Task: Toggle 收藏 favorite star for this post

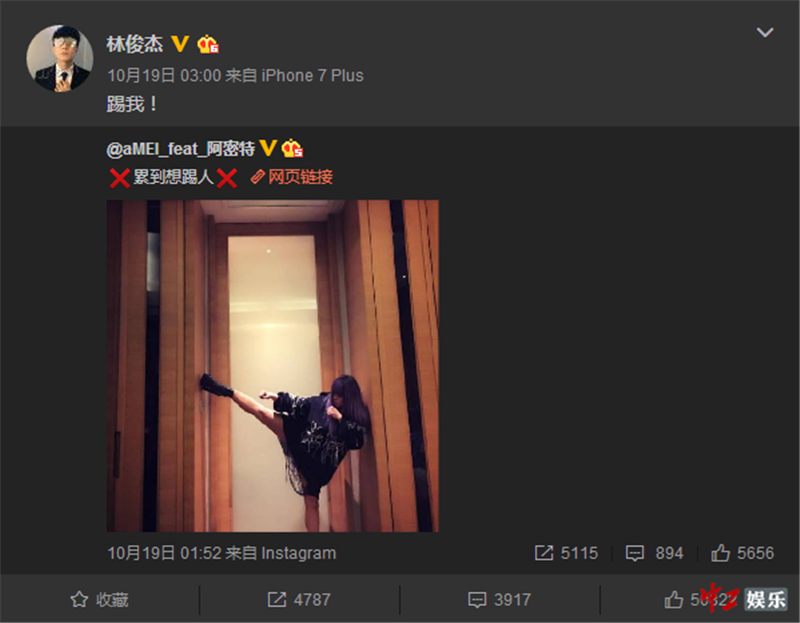Action: pos(99,600)
